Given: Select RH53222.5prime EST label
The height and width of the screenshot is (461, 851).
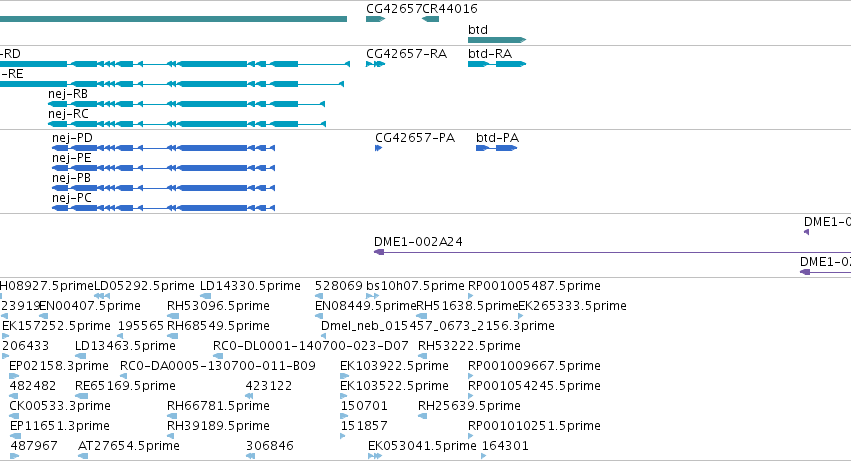Looking at the screenshot, I should coord(469,346).
